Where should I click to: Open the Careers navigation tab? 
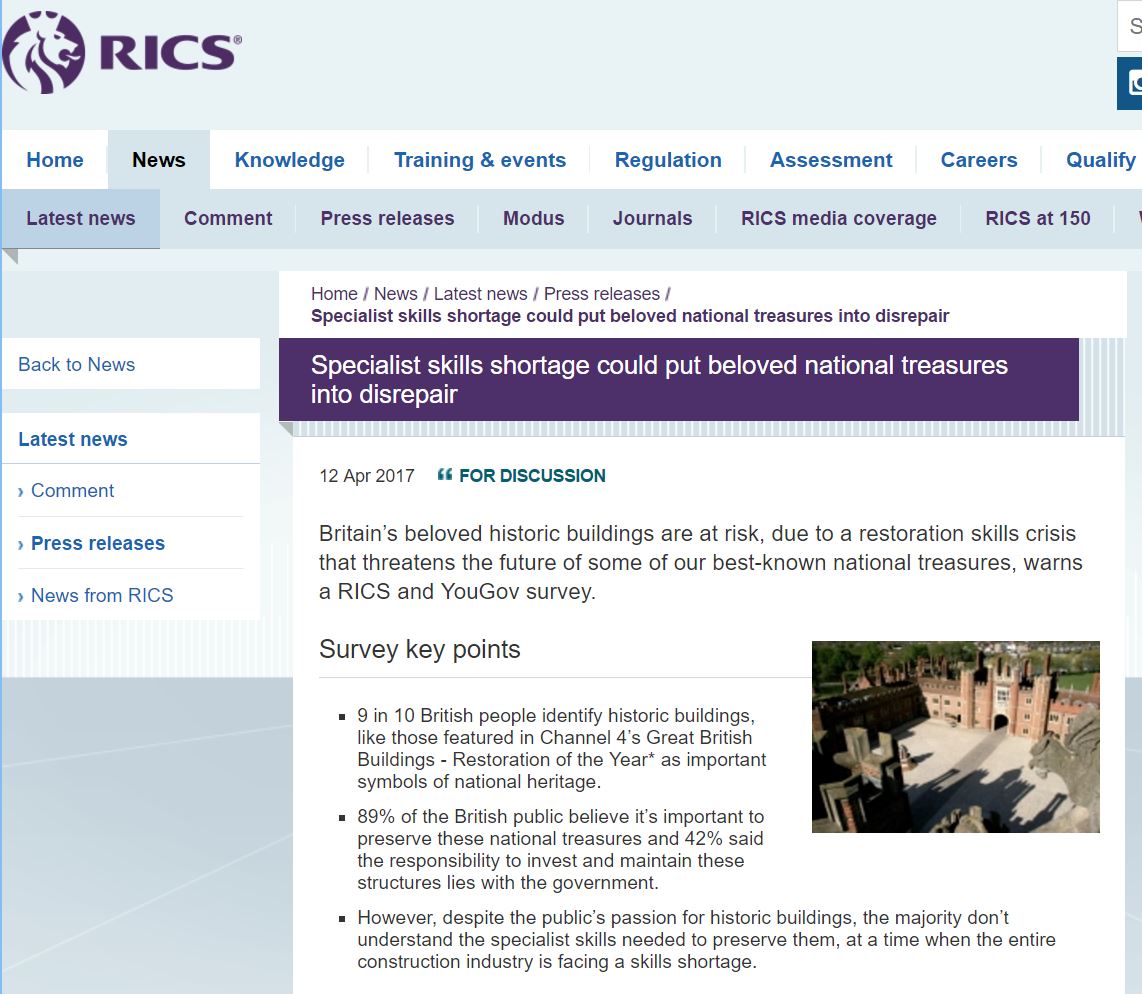[x=978, y=159]
